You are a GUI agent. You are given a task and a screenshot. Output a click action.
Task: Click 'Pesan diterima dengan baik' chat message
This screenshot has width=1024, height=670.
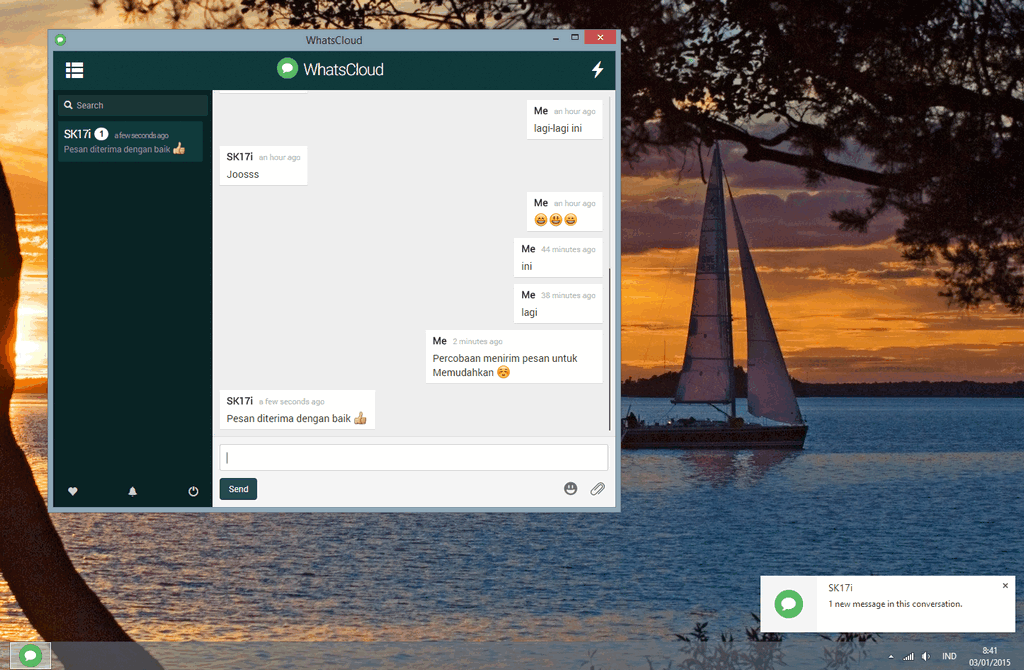click(297, 409)
